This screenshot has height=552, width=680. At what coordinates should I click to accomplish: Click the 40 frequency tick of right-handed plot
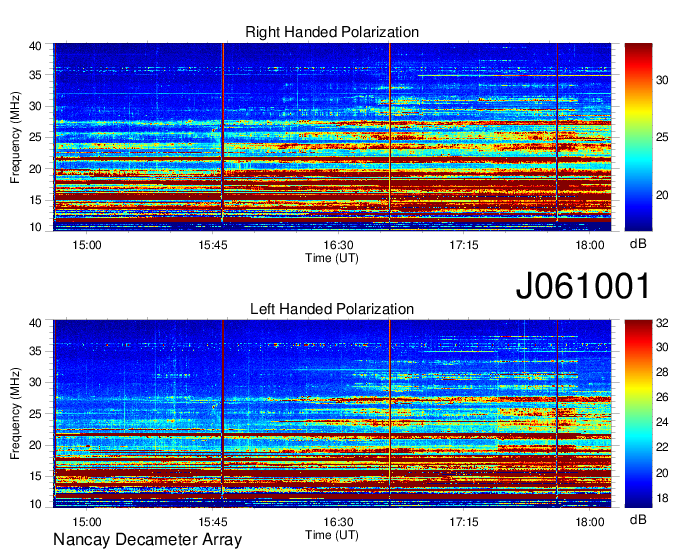pyautogui.click(x=35, y=46)
